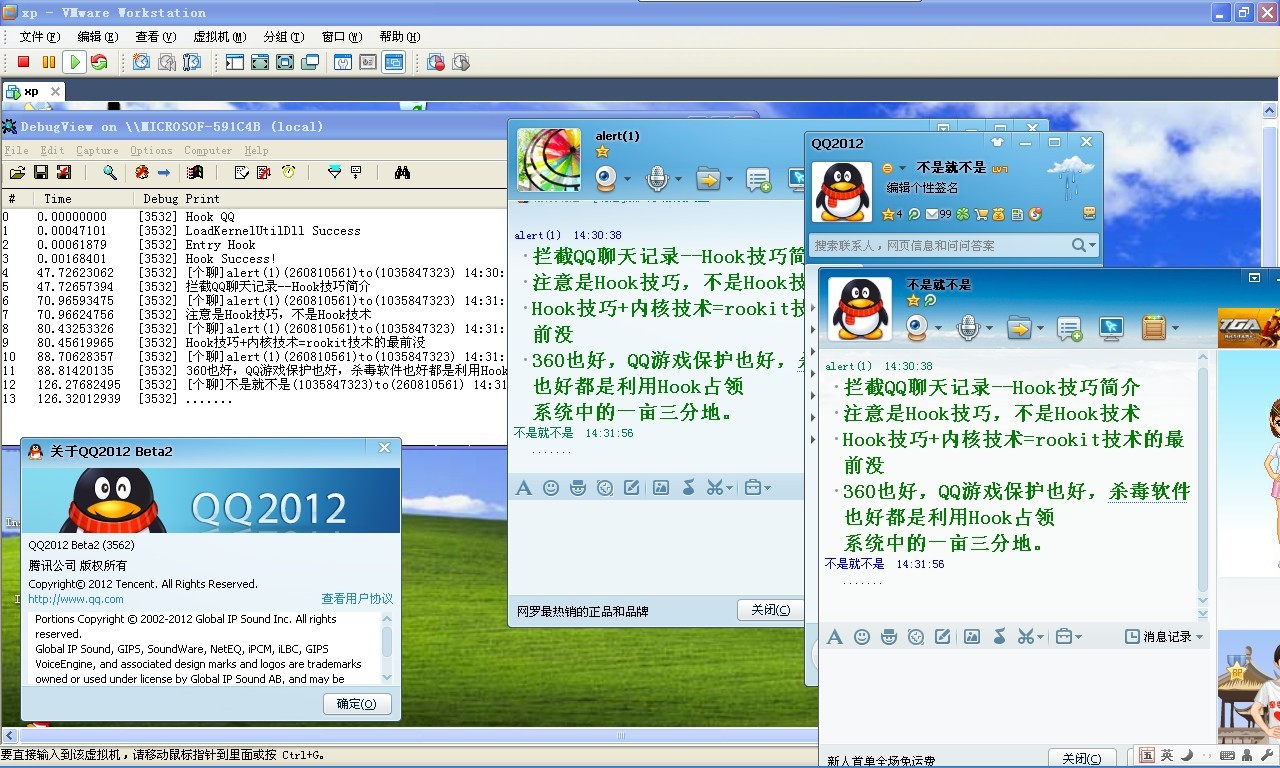The width and height of the screenshot is (1280, 768).
Task: Click apps box icon in 不是就不是 chat toolbar
Action: click(1153, 327)
